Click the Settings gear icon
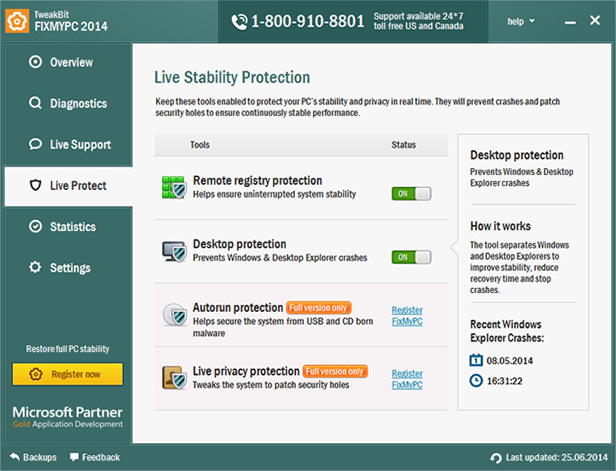Screen dimensions: 616x471 click(35, 267)
